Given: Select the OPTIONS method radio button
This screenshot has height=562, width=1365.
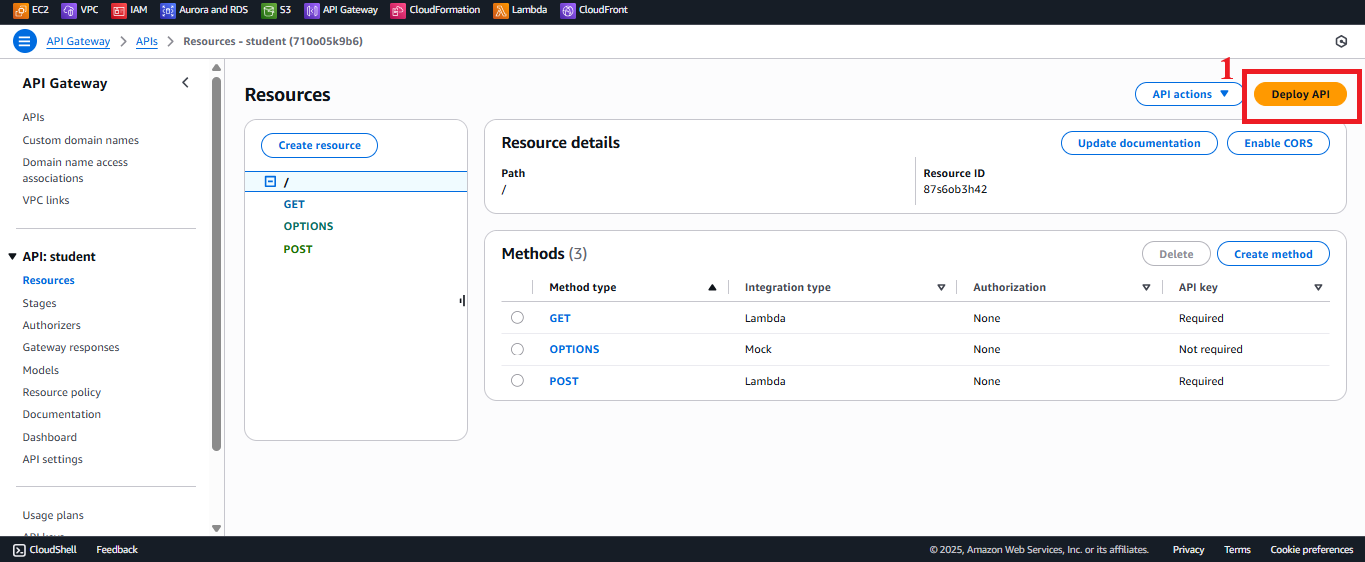Looking at the screenshot, I should (517, 349).
